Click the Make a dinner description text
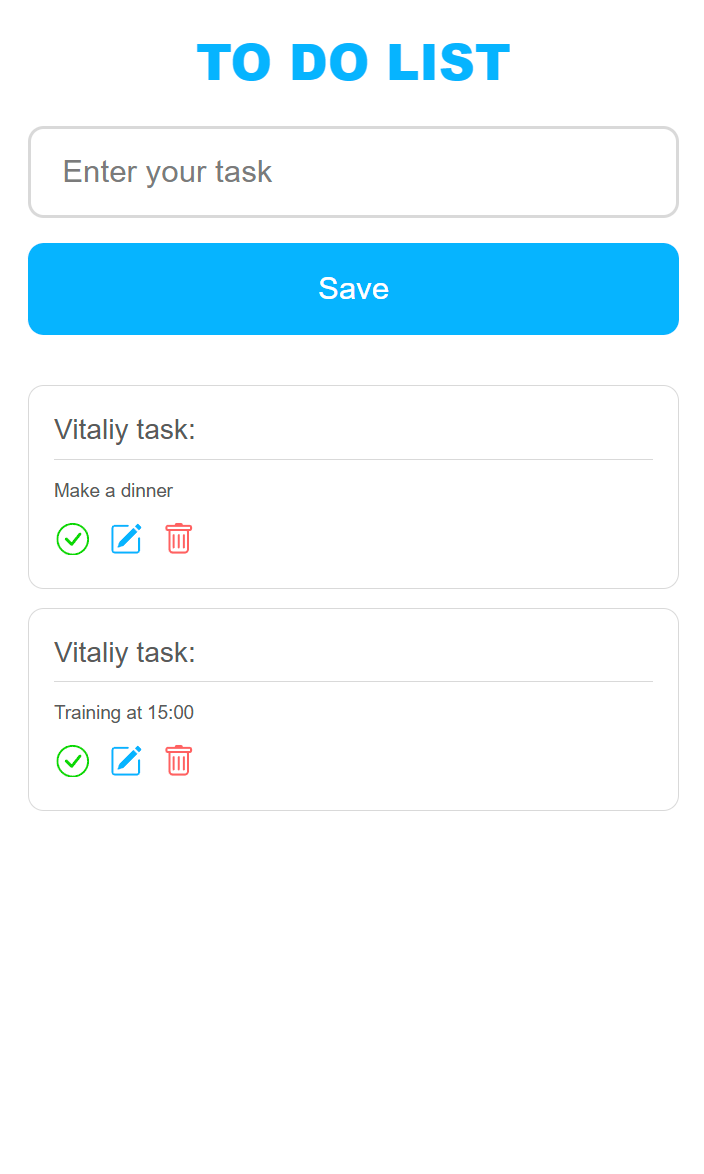704x1174 pixels. [113, 490]
